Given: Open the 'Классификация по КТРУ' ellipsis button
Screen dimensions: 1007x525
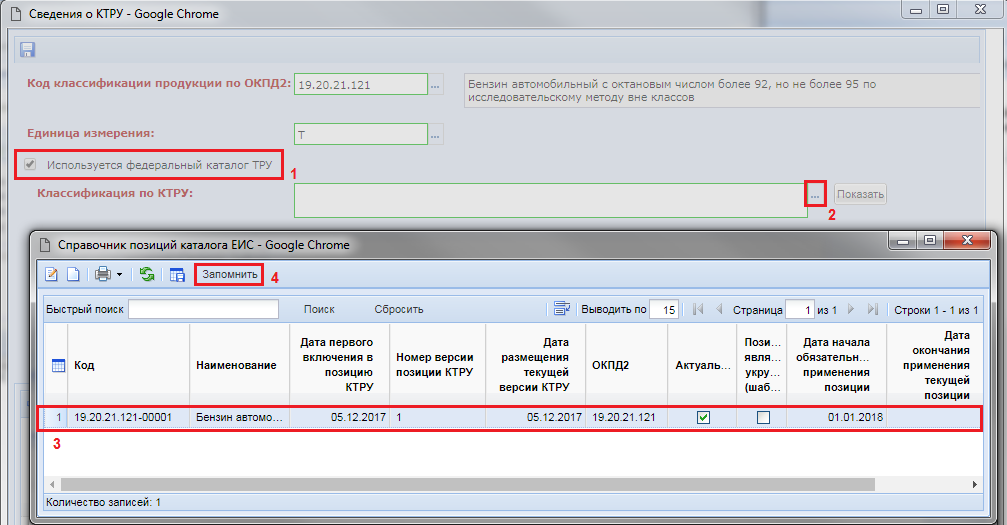Looking at the screenshot, I should tap(816, 193).
